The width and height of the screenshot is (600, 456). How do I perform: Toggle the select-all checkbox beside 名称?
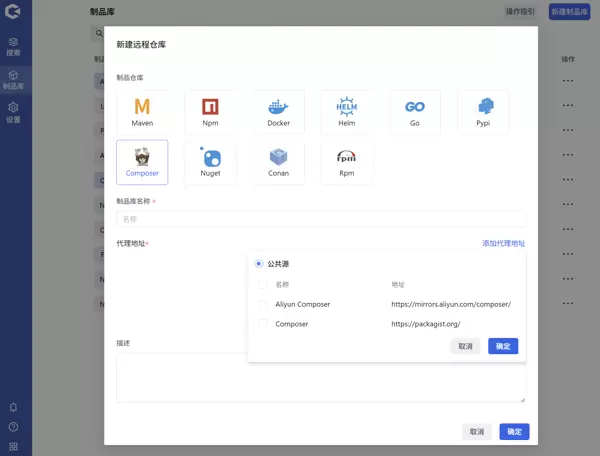pyautogui.click(x=263, y=285)
